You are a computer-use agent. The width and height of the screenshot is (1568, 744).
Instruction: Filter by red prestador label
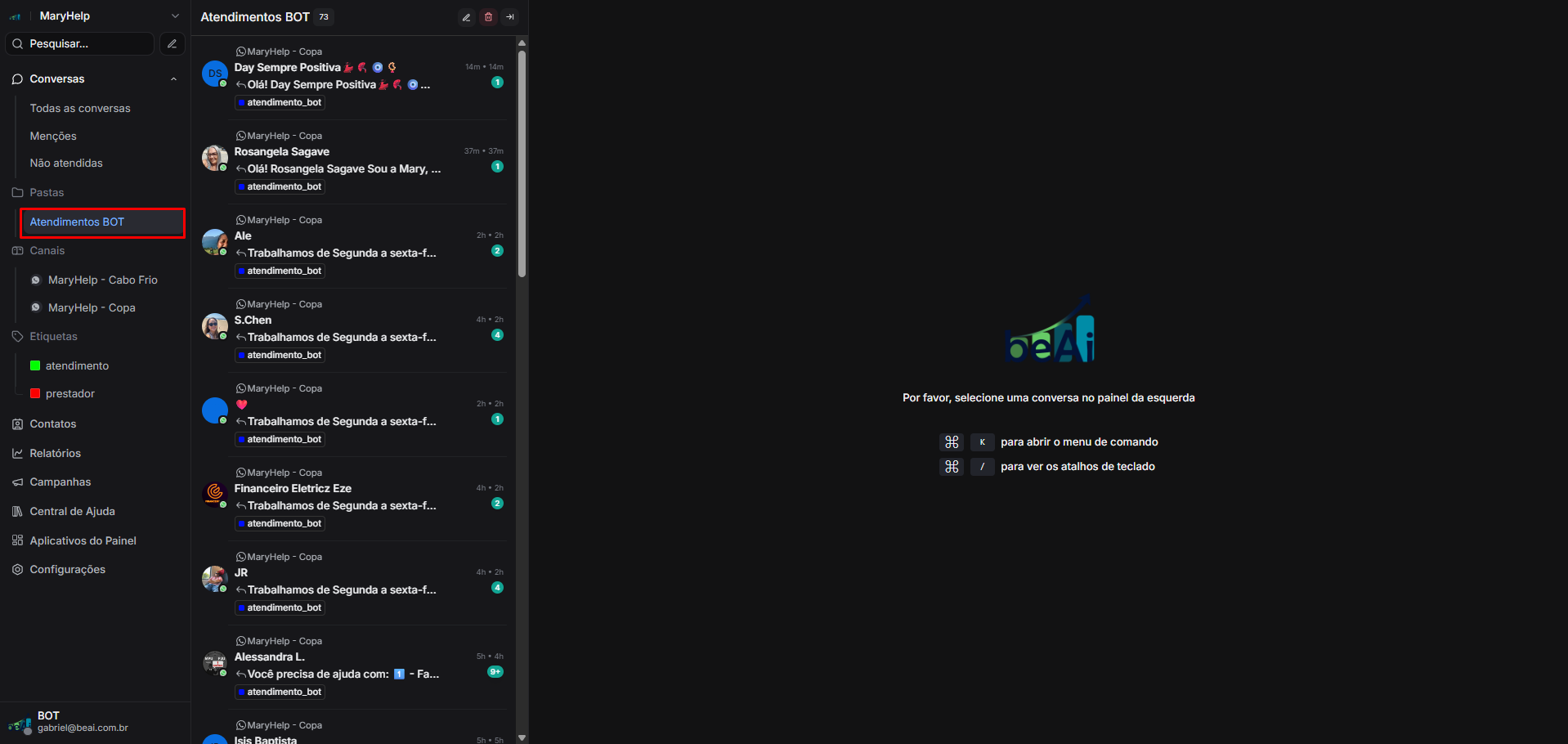click(69, 394)
